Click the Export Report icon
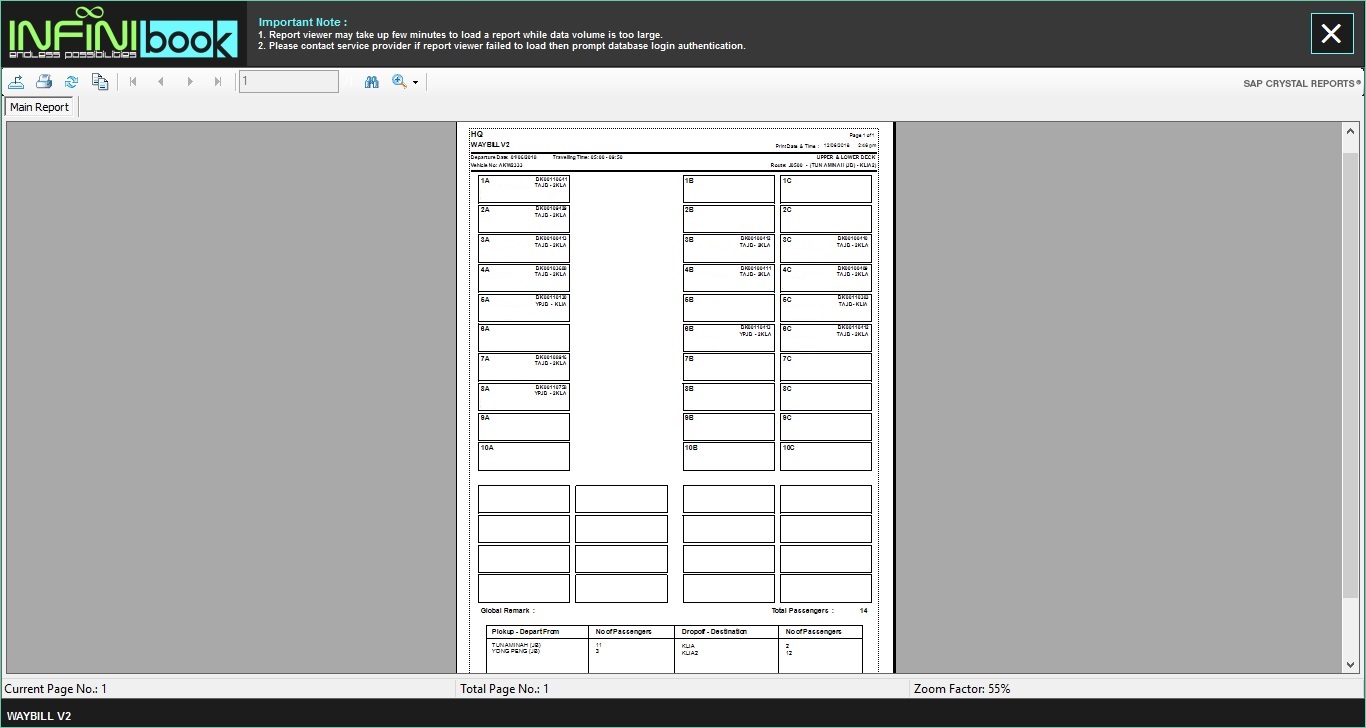1366x728 pixels. [x=16, y=82]
